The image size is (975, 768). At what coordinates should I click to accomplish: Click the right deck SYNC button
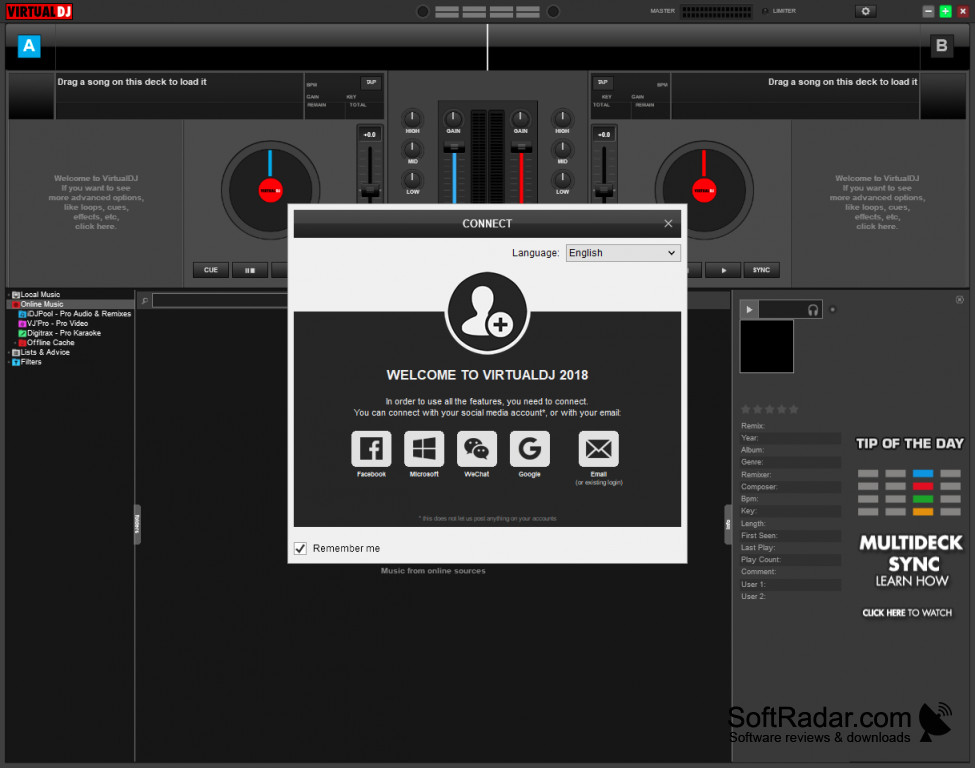[x=761, y=270]
